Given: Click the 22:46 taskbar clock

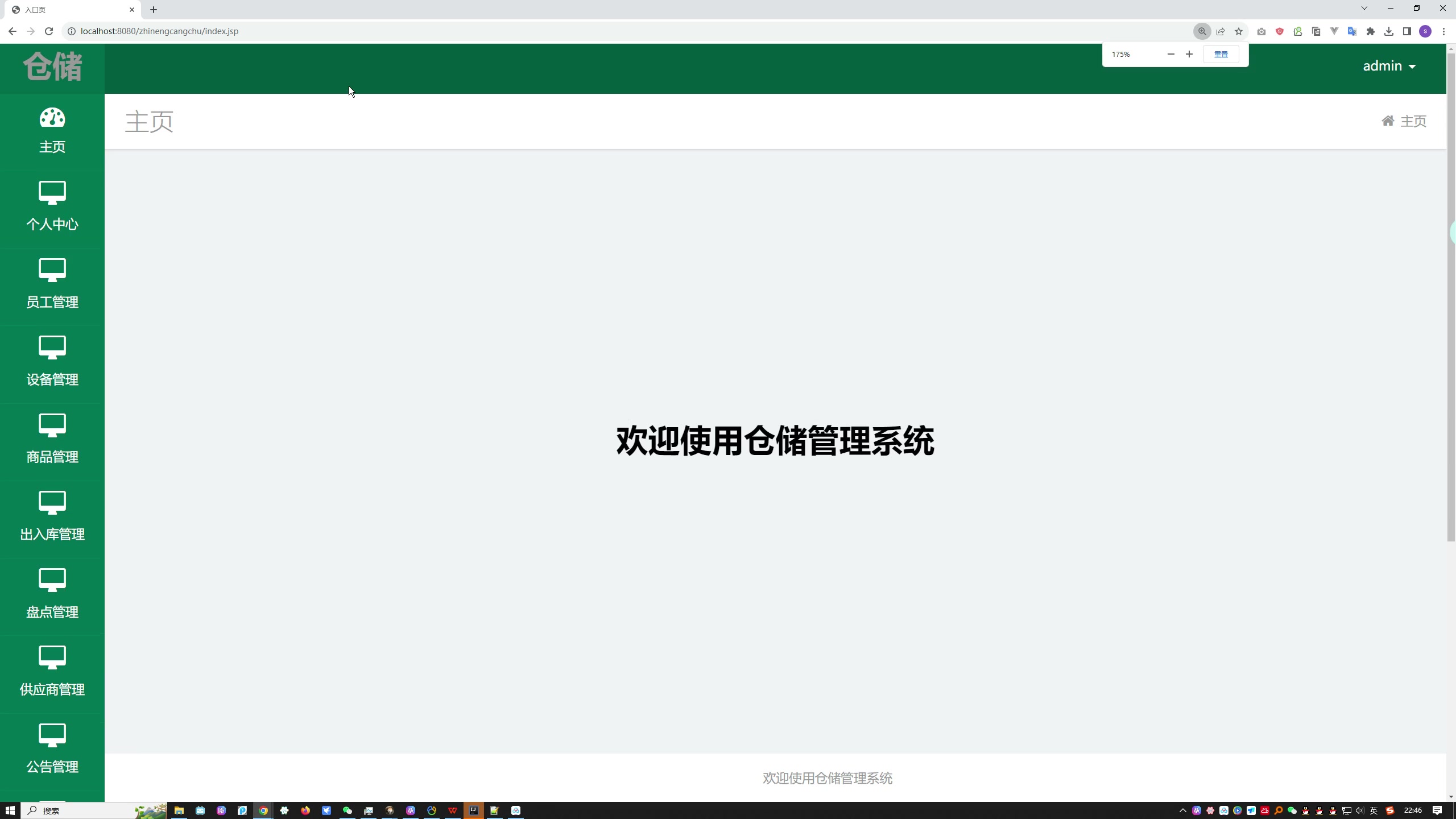Looking at the screenshot, I should coord(1413,810).
